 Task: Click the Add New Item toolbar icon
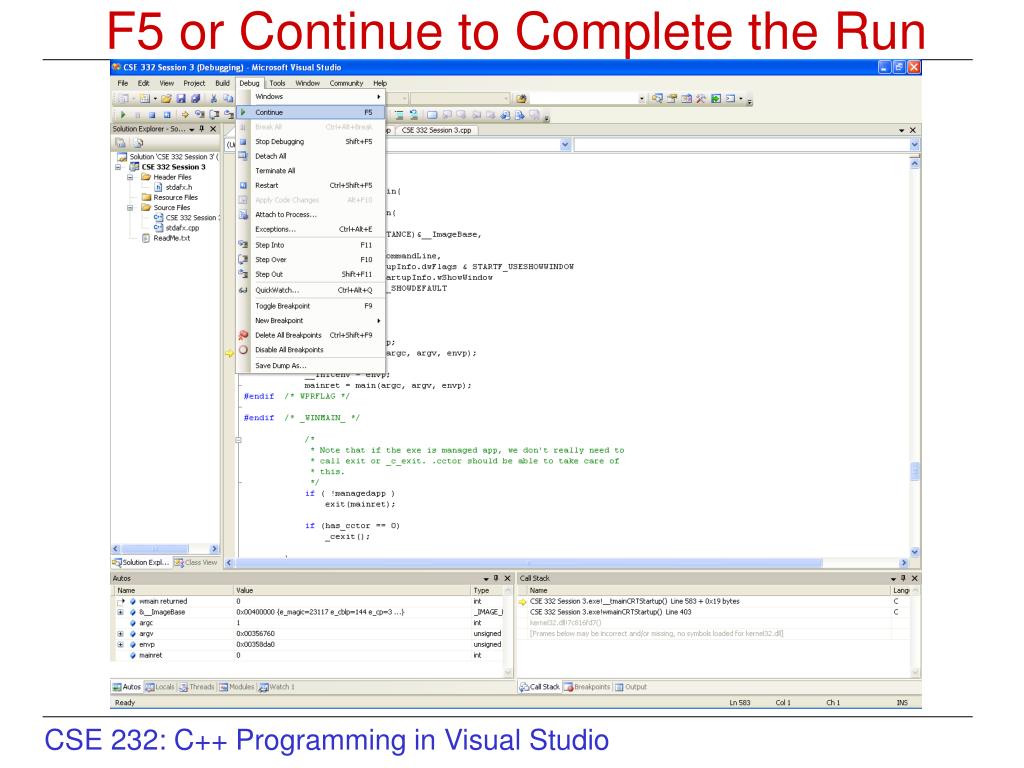click(144, 99)
